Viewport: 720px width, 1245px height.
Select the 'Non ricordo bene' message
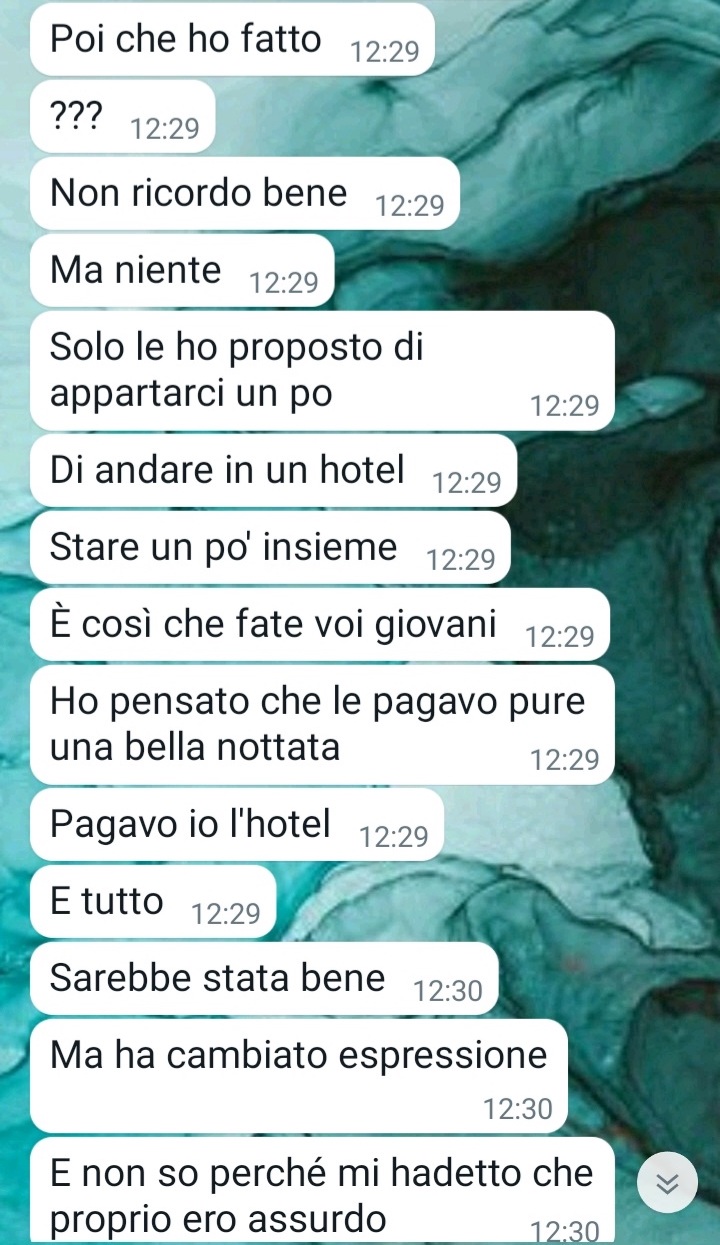pos(245,195)
